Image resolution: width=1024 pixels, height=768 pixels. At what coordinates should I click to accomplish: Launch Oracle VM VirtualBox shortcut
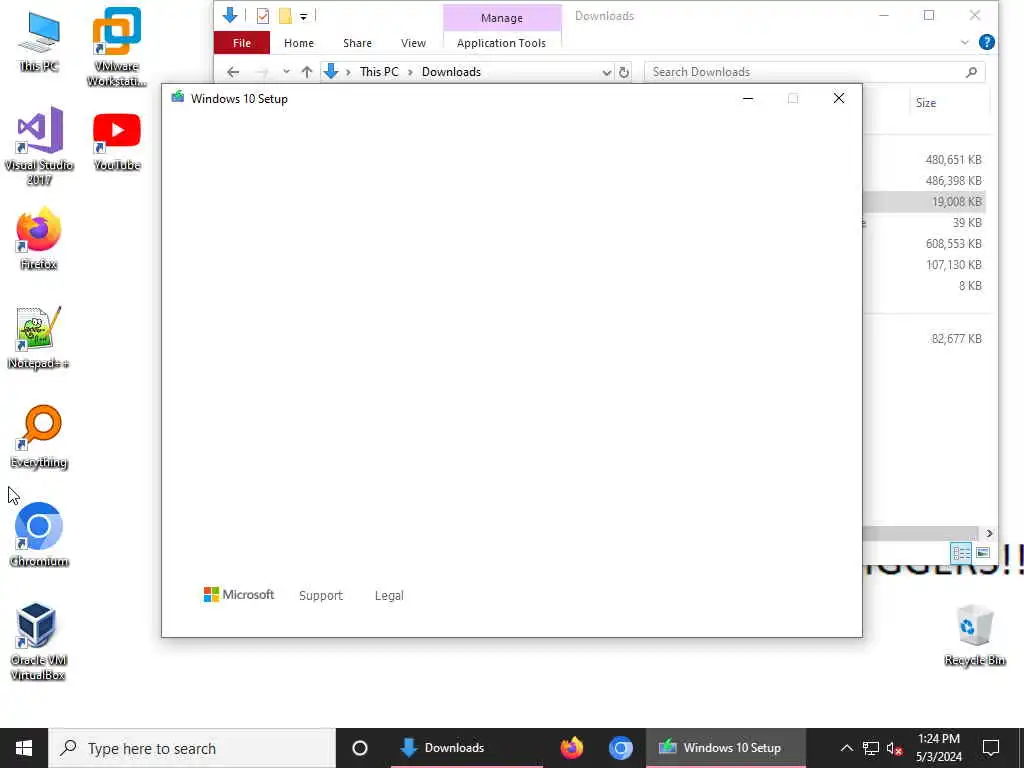click(x=39, y=641)
